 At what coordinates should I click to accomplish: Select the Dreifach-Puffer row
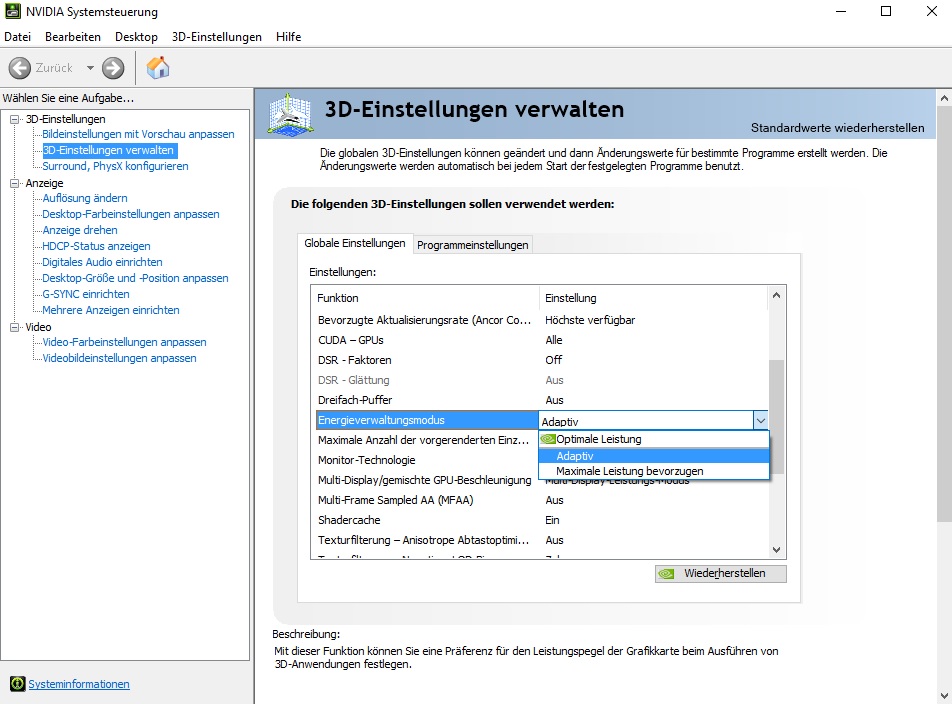[x=542, y=400]
